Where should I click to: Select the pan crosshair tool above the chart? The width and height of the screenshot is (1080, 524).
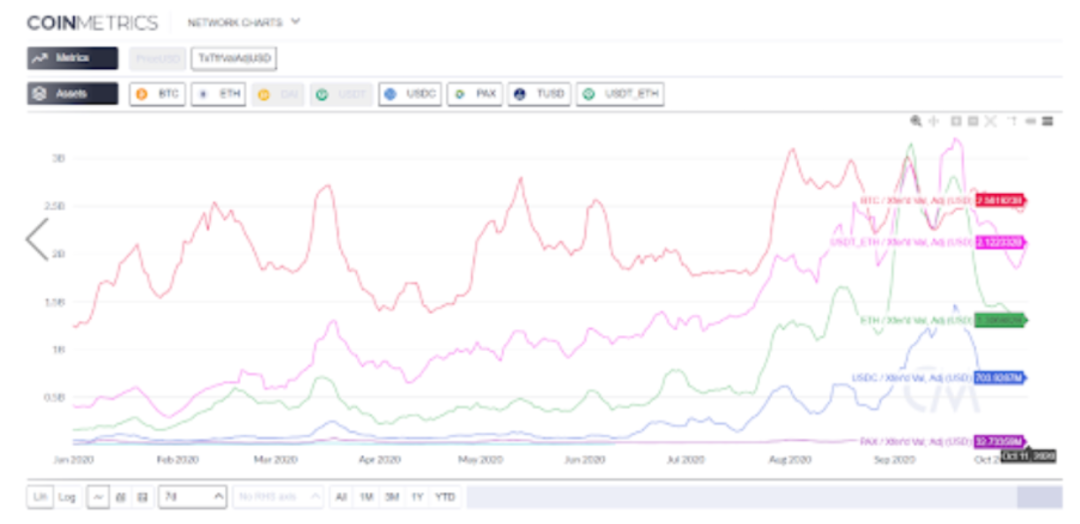[x=932, y=121]
